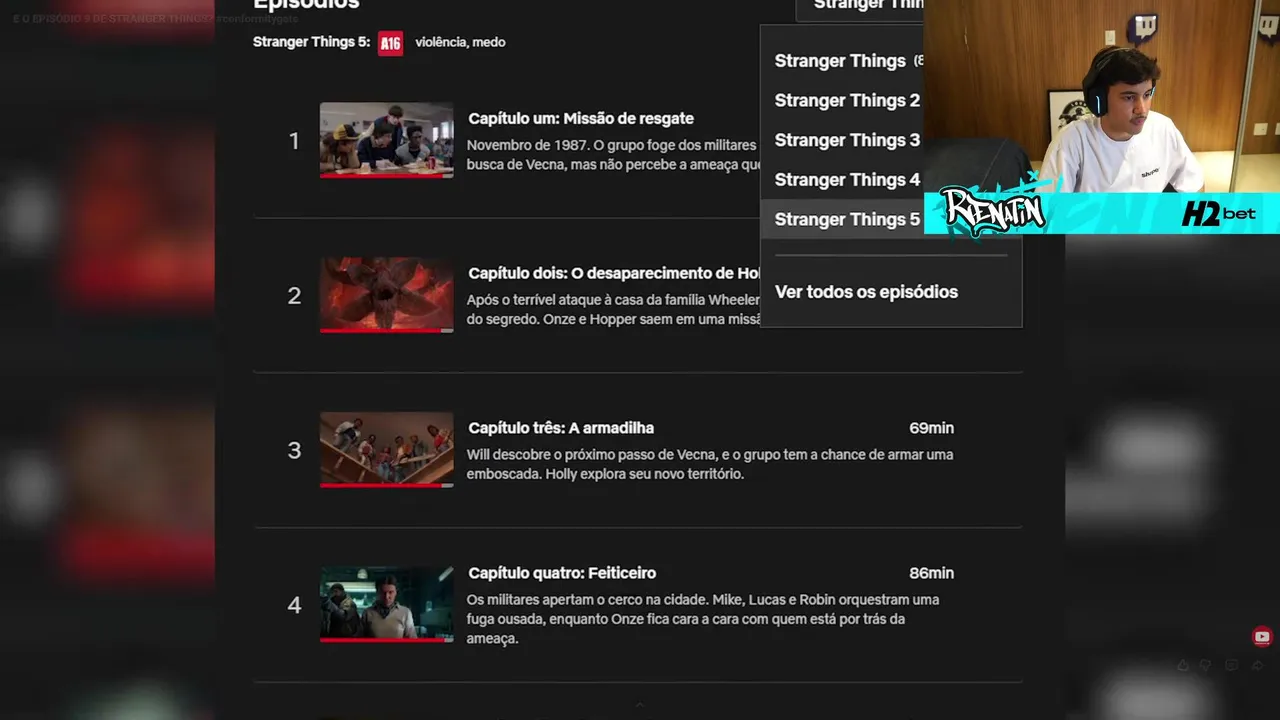Play episode 1 cafeteria thumbnail
This screenshot has width=1280, height=720.
pos(386,140)
